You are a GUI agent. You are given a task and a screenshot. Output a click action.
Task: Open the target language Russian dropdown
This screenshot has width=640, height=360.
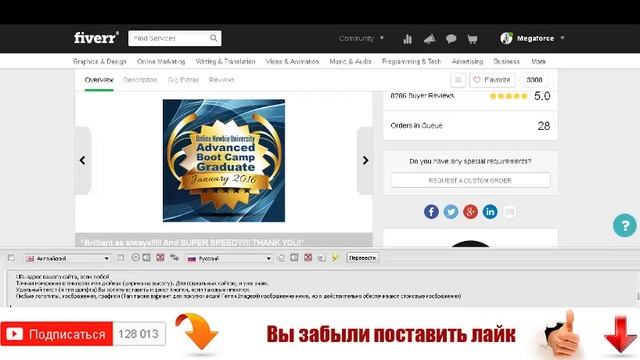pos(229,258)
